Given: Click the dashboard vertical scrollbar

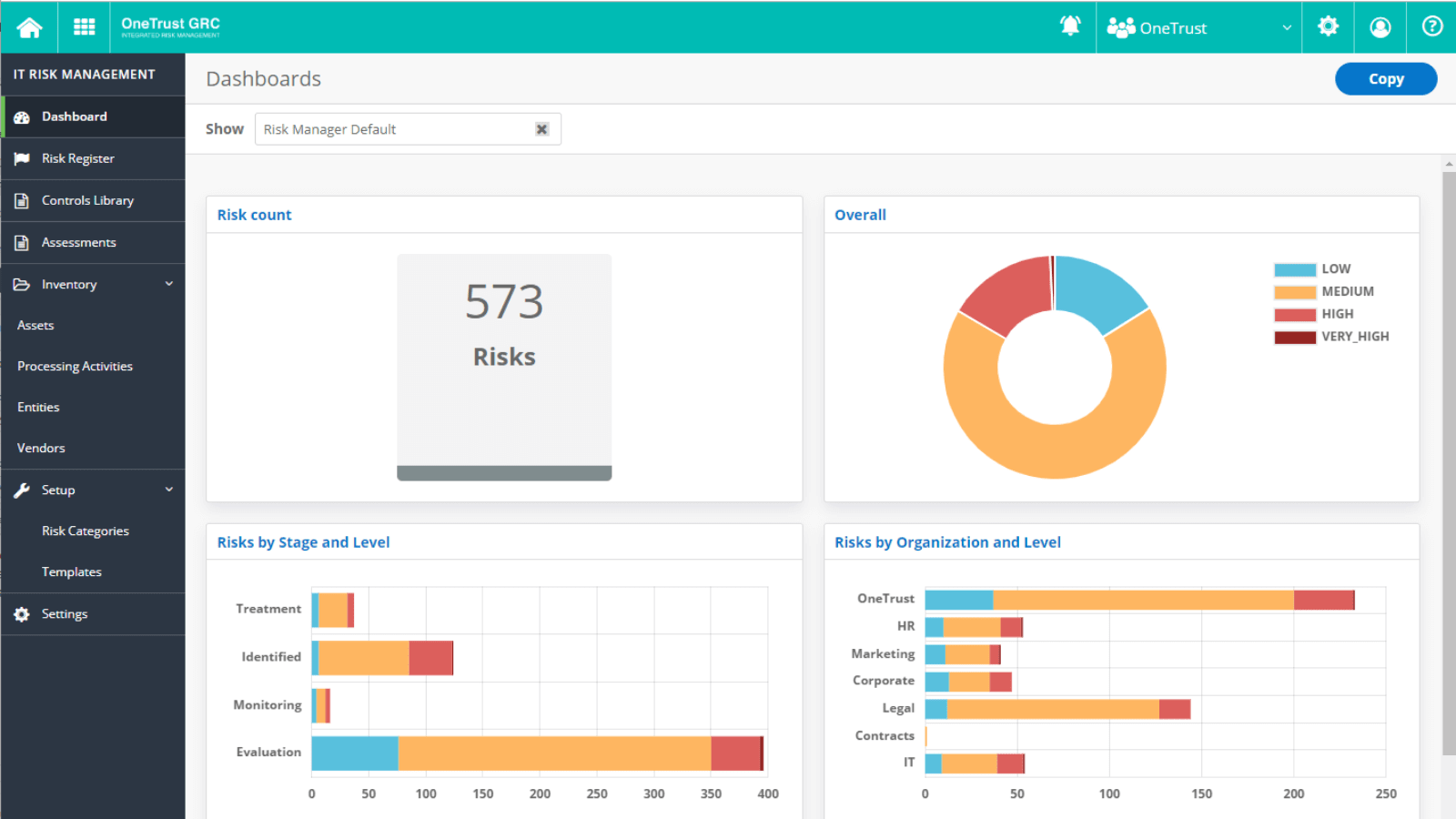Looking at the screenshot, I should [x=1449, y=464].
